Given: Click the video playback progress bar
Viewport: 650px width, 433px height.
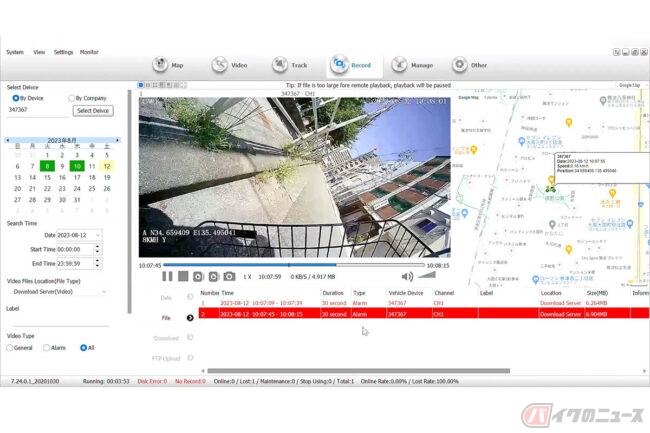Looking at the screenshot, I should click(x=294, y=265).
